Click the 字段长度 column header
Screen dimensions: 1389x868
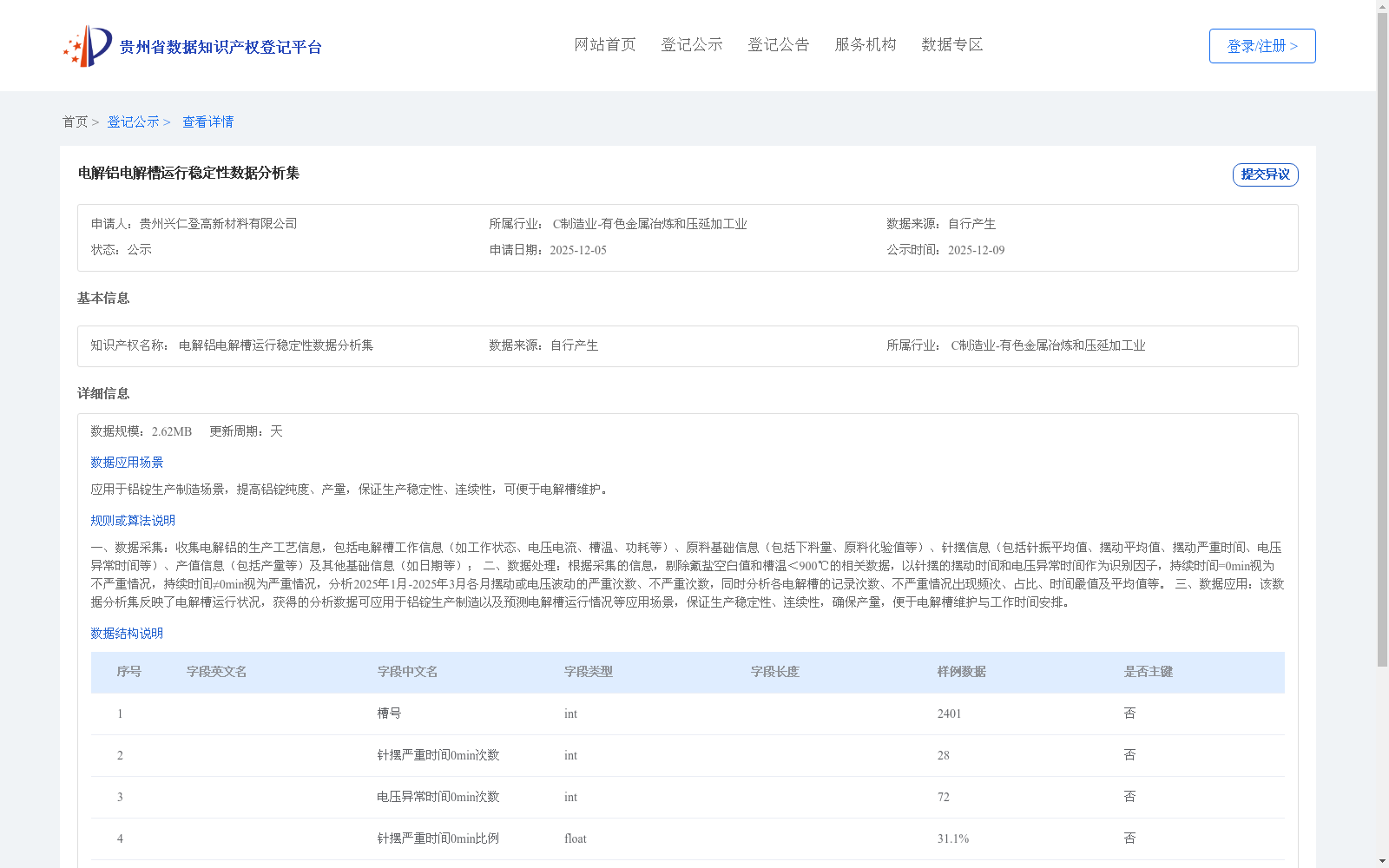pos(775,672)
